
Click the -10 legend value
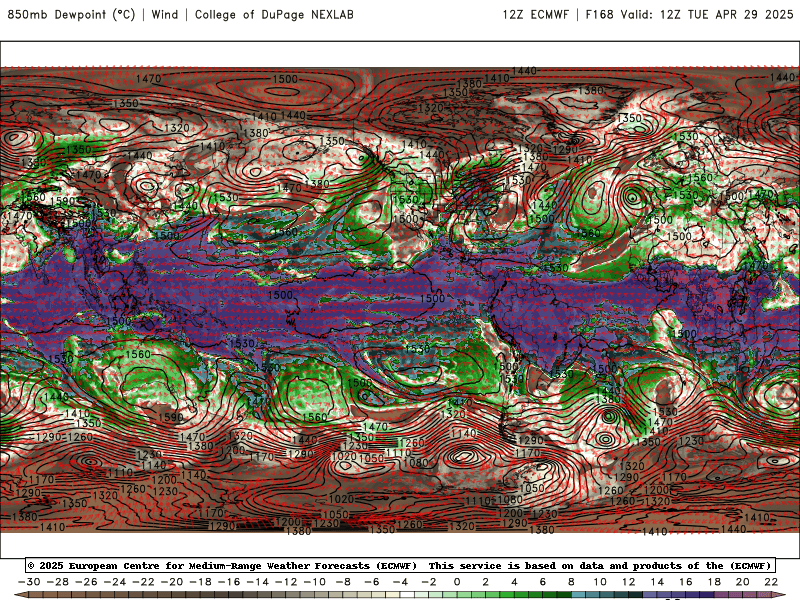pyautogui.click(x=314, y=582)
